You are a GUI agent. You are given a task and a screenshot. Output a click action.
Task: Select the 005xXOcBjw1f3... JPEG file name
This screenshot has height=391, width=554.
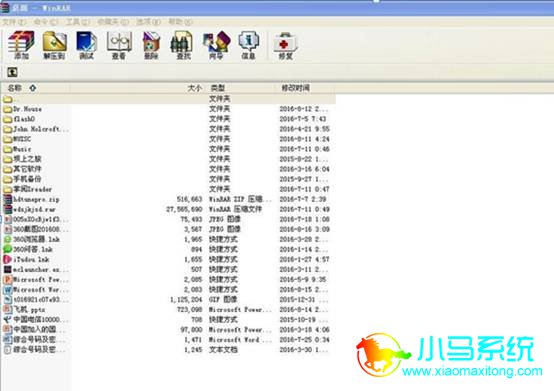(x=41, y=219)
